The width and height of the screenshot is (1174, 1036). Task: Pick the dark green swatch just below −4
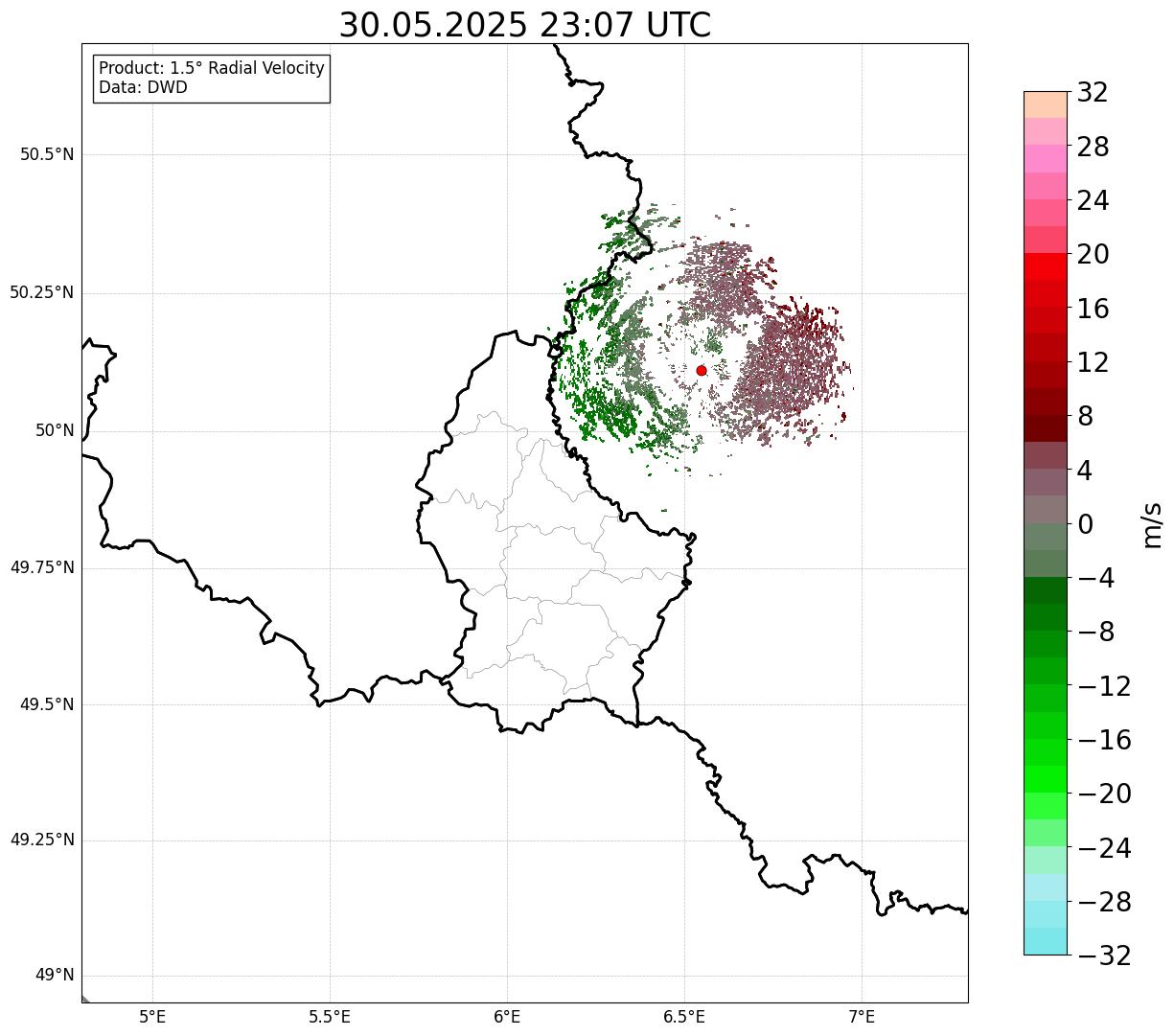[1046, 590]
